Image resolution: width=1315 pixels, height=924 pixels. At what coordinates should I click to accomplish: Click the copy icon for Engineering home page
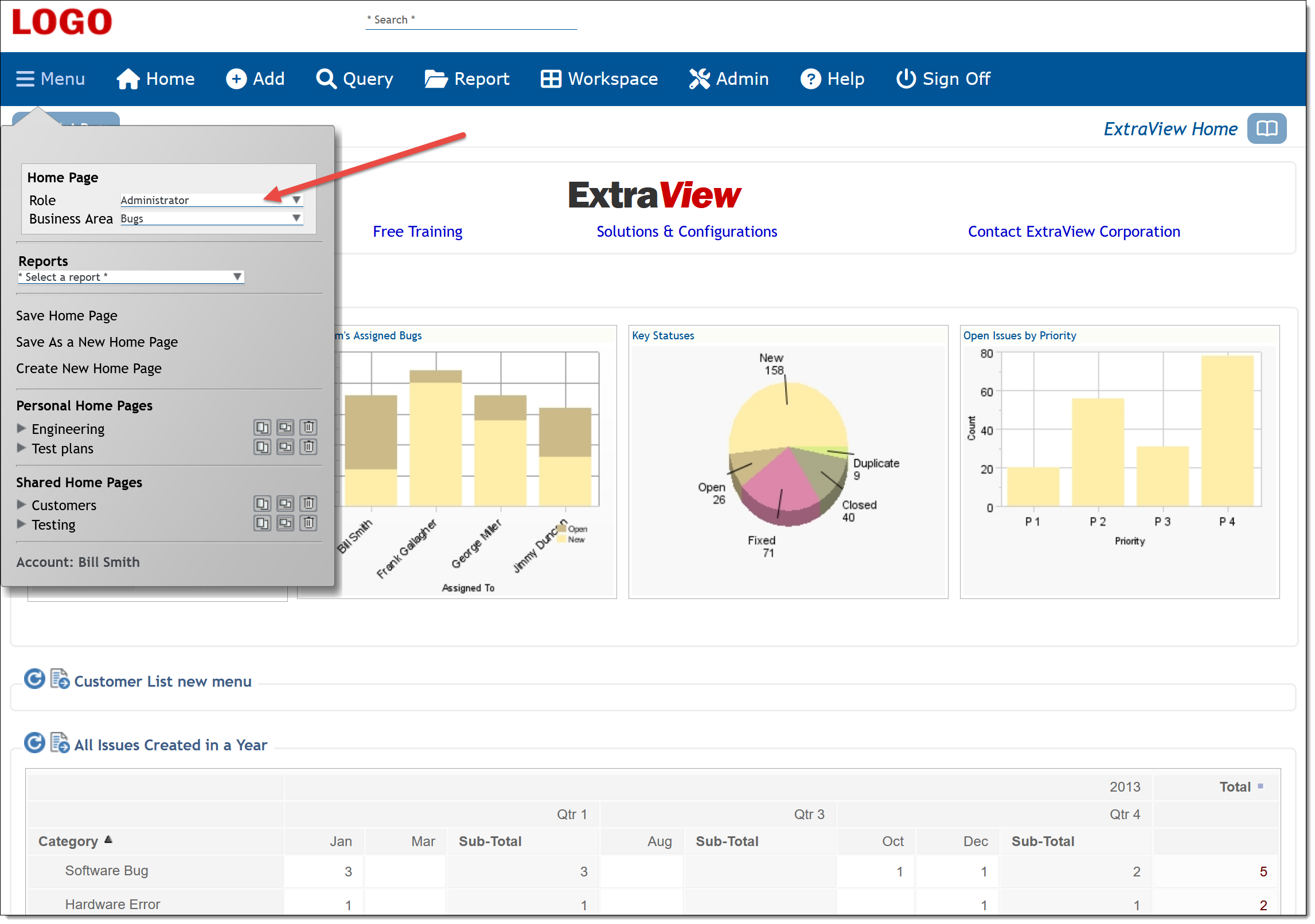pyautogui.click(x=262, y=428)
